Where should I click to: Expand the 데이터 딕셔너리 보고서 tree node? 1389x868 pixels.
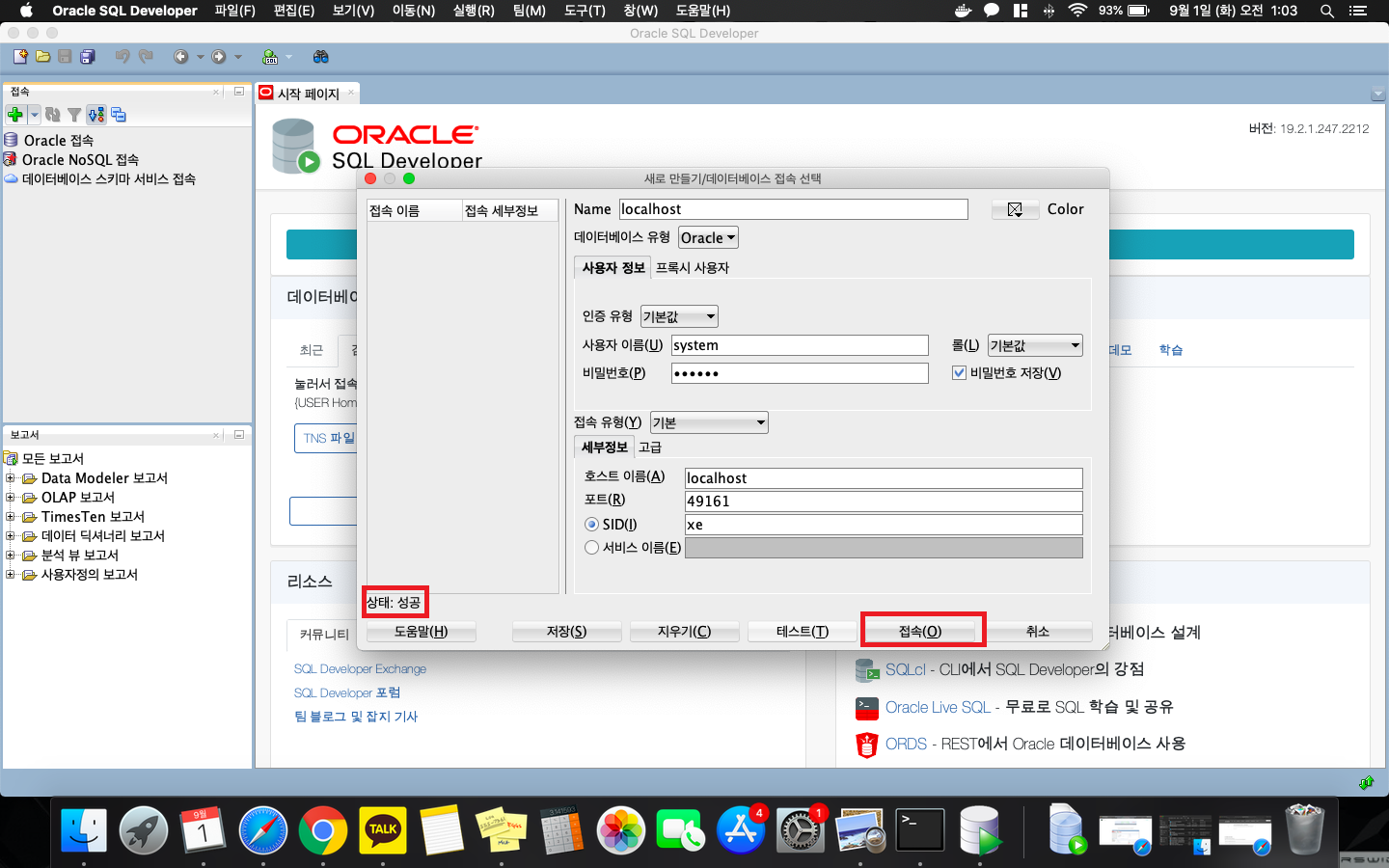tap(10, 535)
